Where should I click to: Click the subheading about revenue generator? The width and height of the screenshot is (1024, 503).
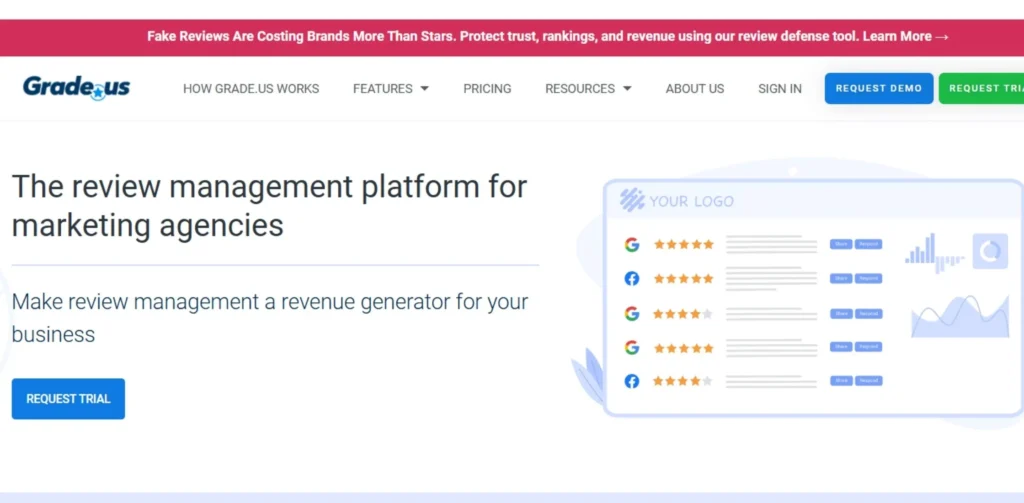270,318
